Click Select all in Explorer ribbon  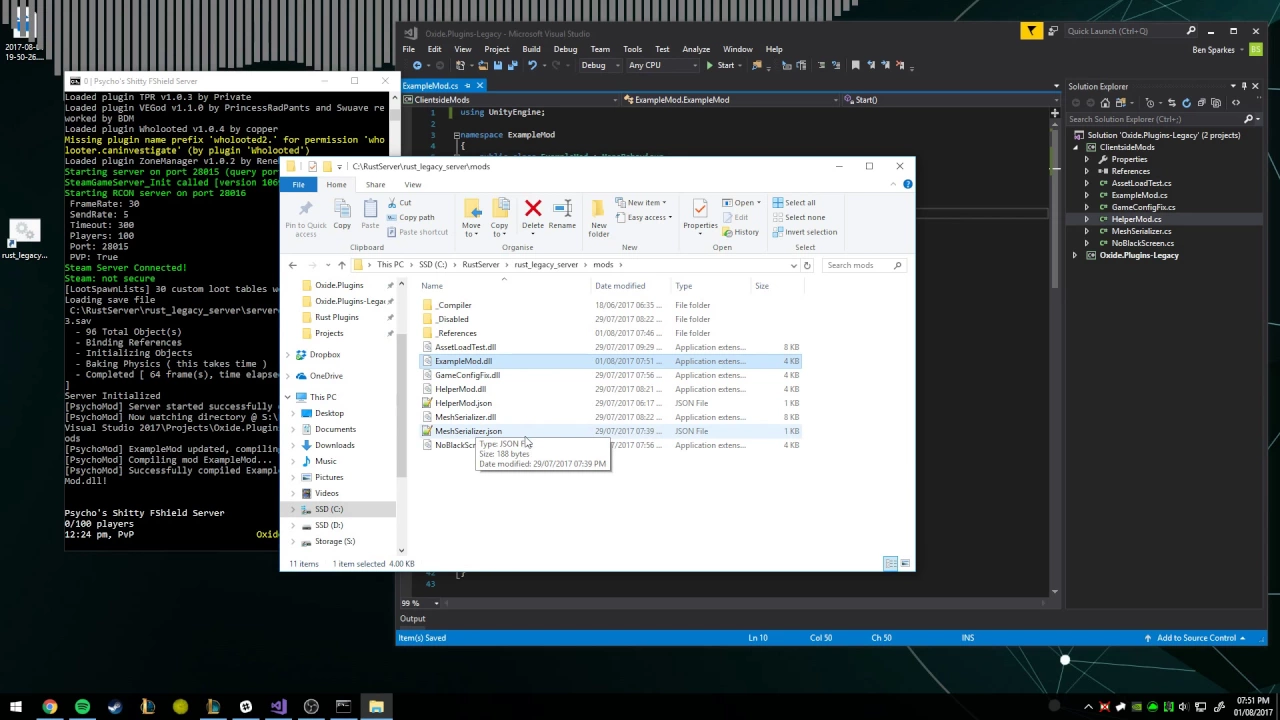pyautogui.click(x=794, y=203)
